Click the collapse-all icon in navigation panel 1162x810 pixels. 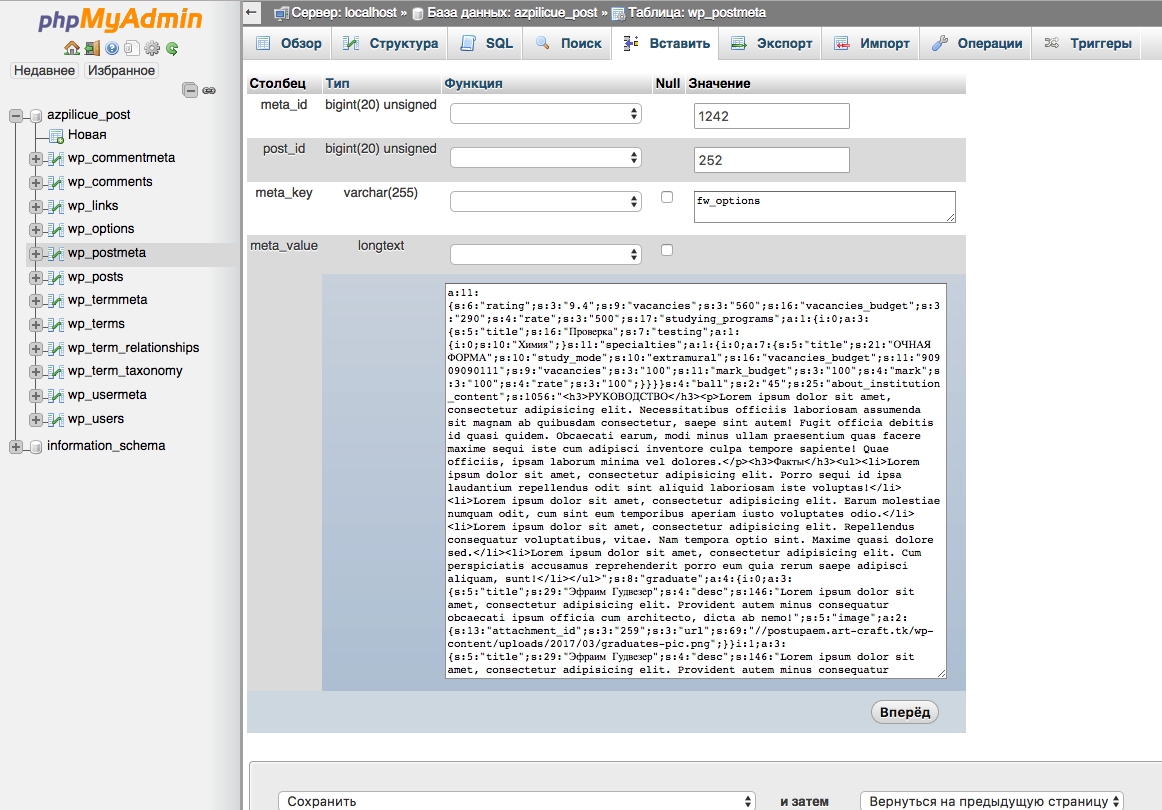[x=190, y=90]
